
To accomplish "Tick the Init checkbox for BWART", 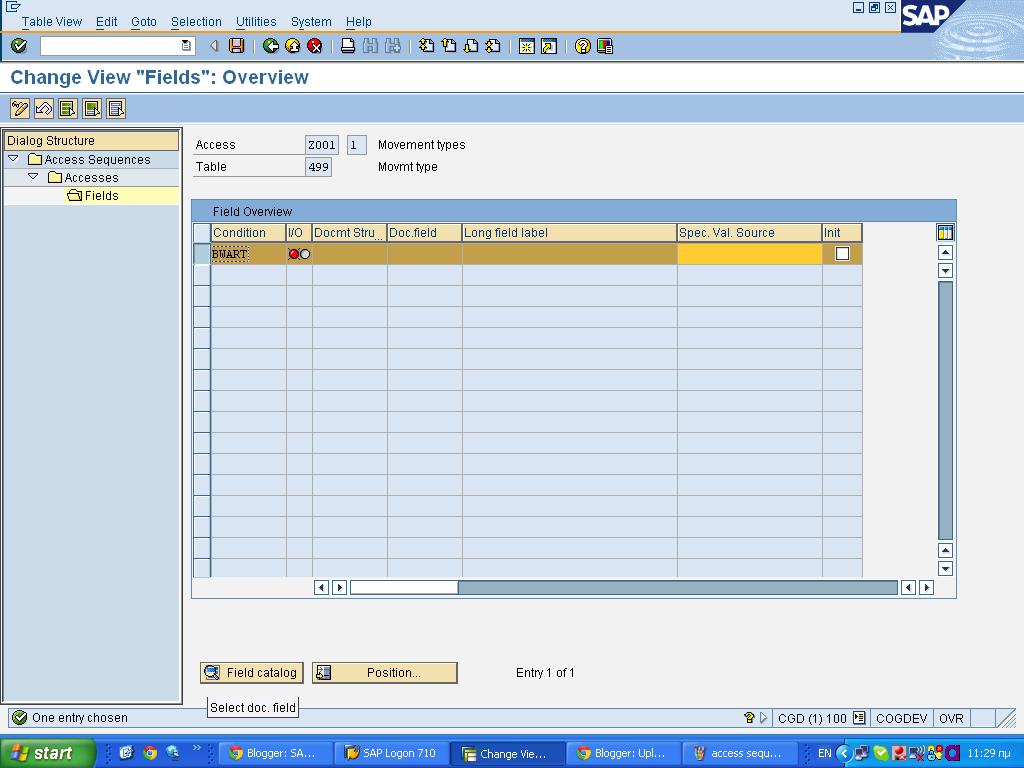I will pyautogui.click(x=842, y=253).
